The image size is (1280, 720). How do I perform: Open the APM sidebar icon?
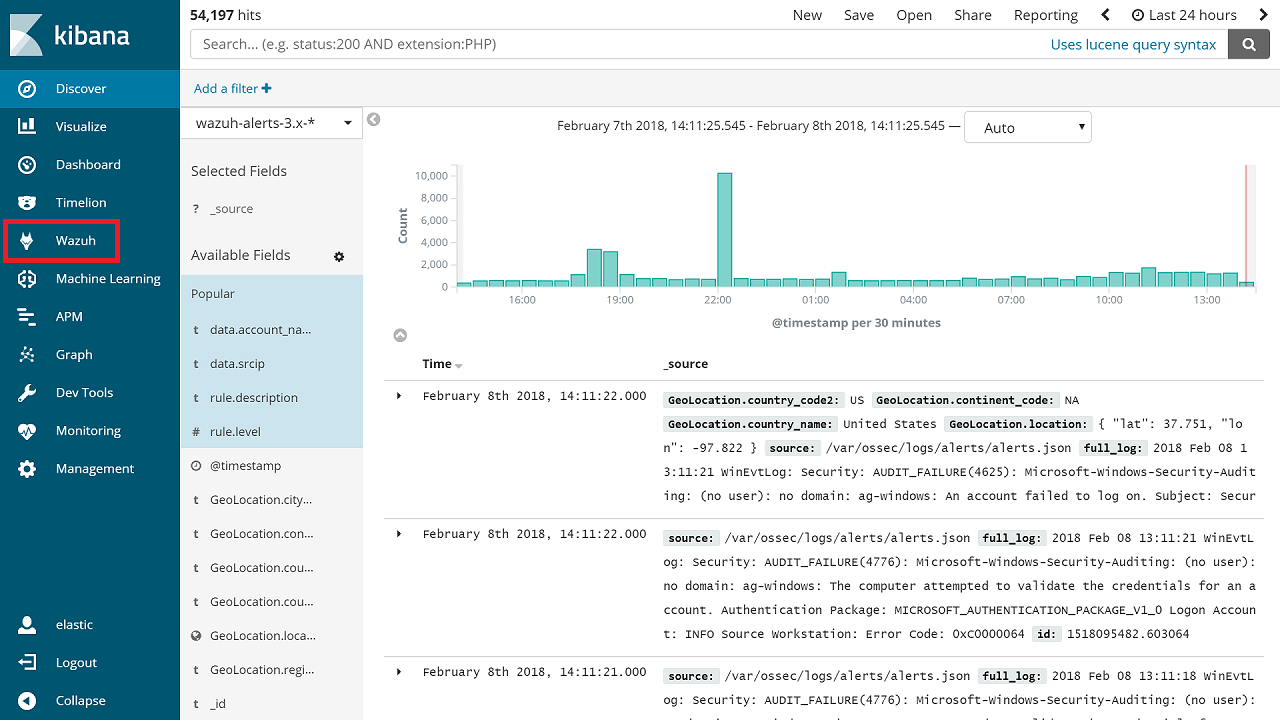(27, 317)
